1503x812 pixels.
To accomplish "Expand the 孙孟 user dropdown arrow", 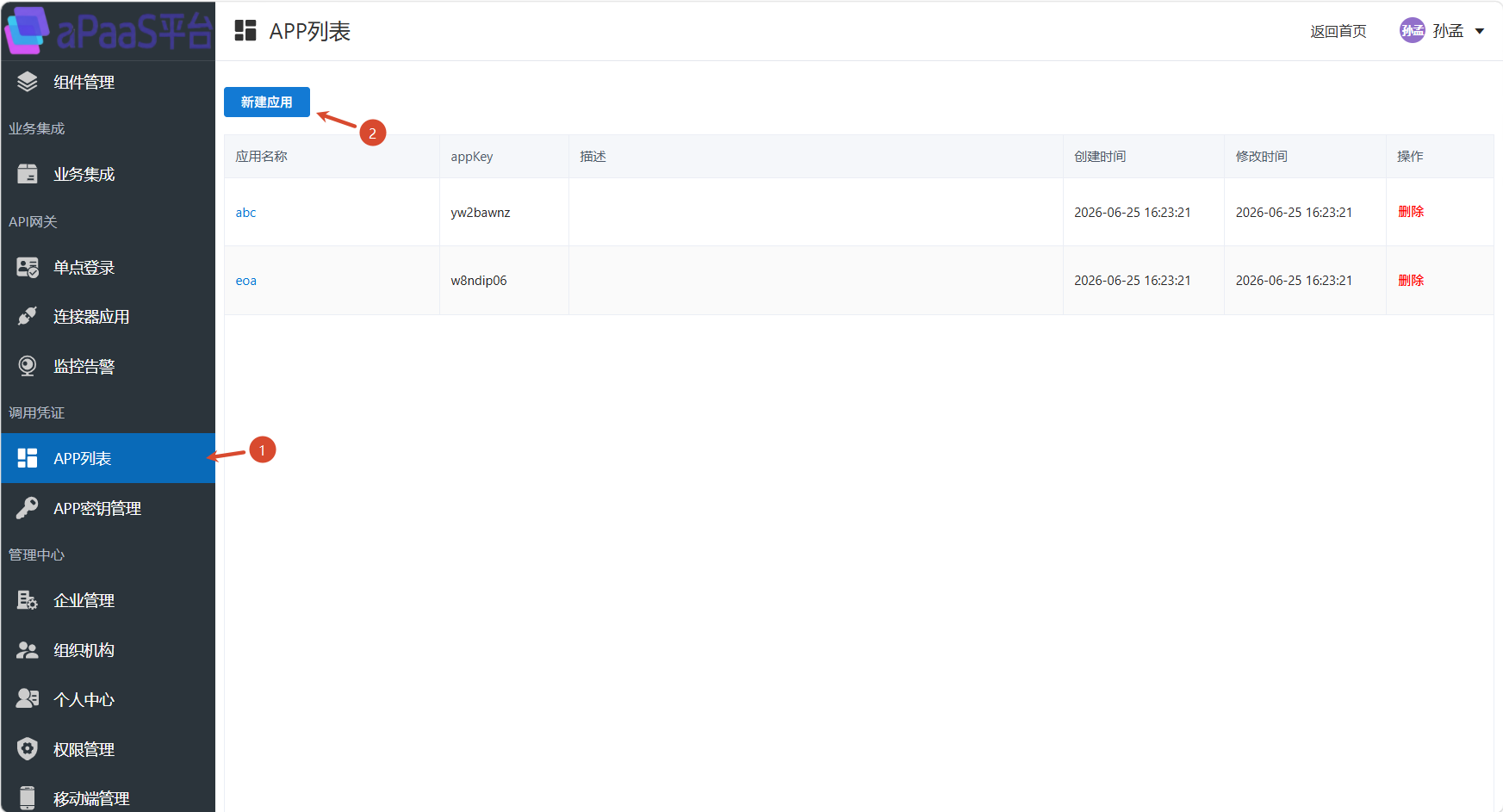I will 1480,31.
